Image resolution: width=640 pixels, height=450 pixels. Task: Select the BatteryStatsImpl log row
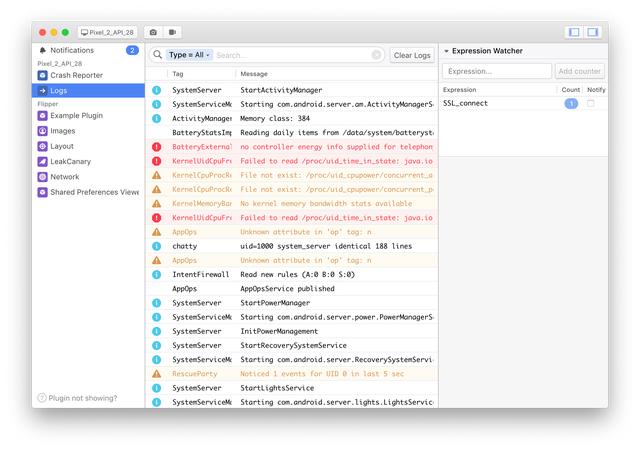292,133
